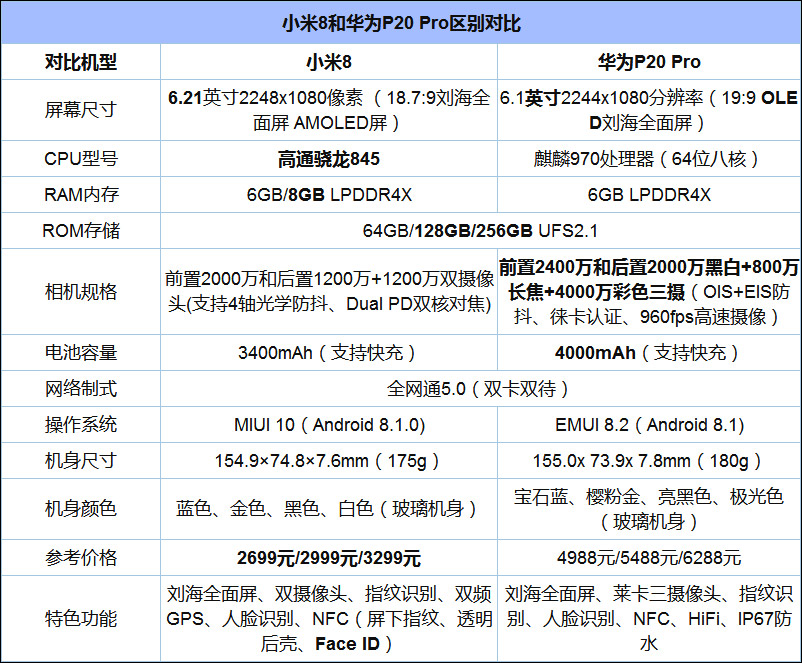The image size is (802, 663).
Task: Click the MIUI 10 (Android 8.1.0) cell
Action: pyautogui.click(x=329, y=425)
